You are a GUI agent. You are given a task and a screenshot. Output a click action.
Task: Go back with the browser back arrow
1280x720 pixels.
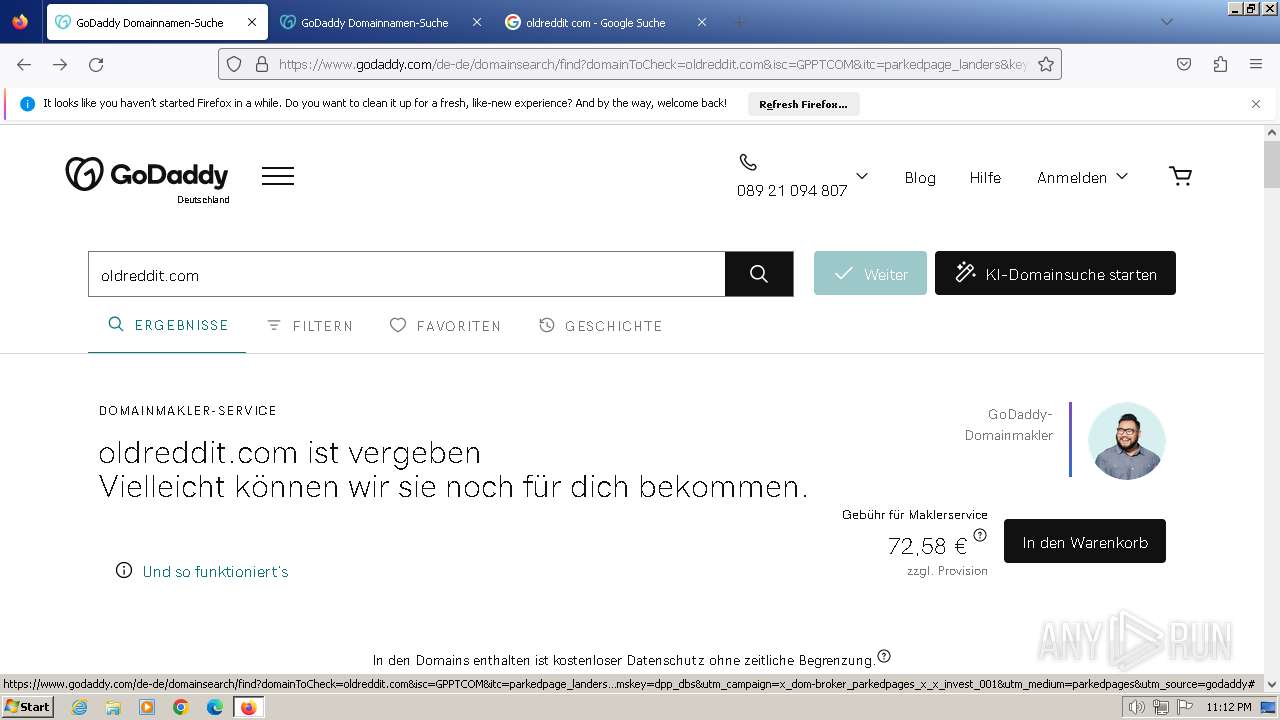(x=24, y=64)
